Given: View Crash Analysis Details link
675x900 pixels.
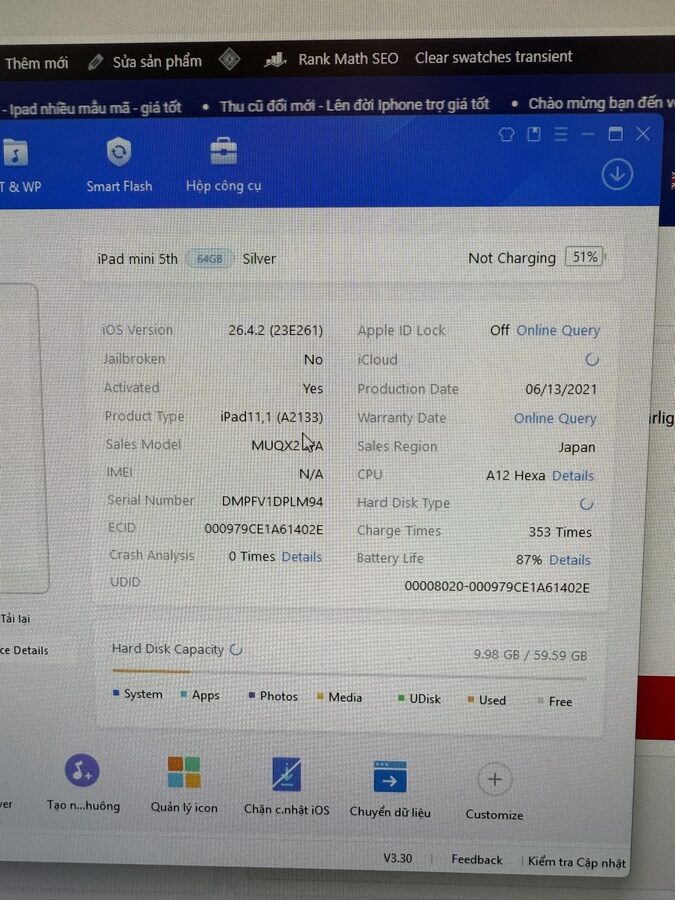Looking at the screenshot, I should tap(301, 557).
